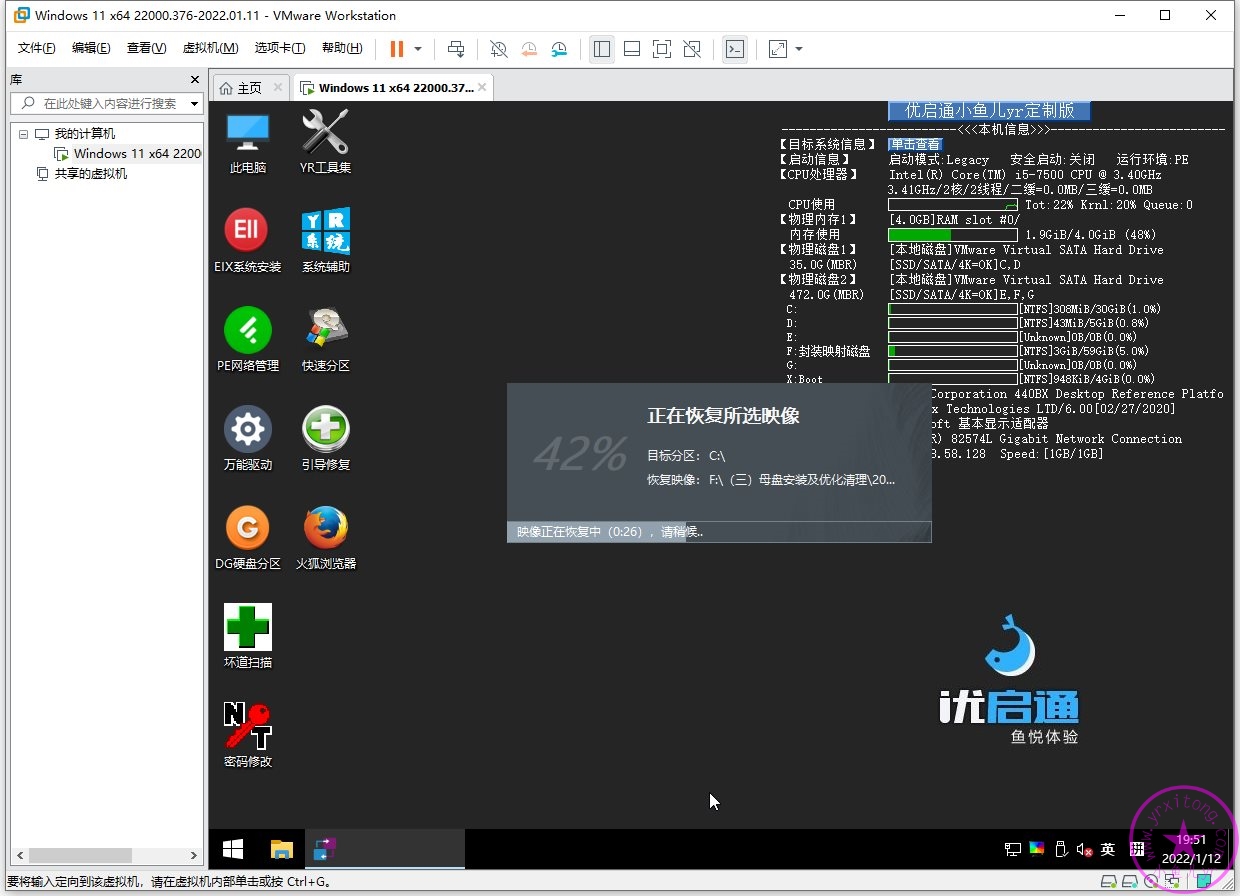Click the 42% restore progress text

point(580,454)
